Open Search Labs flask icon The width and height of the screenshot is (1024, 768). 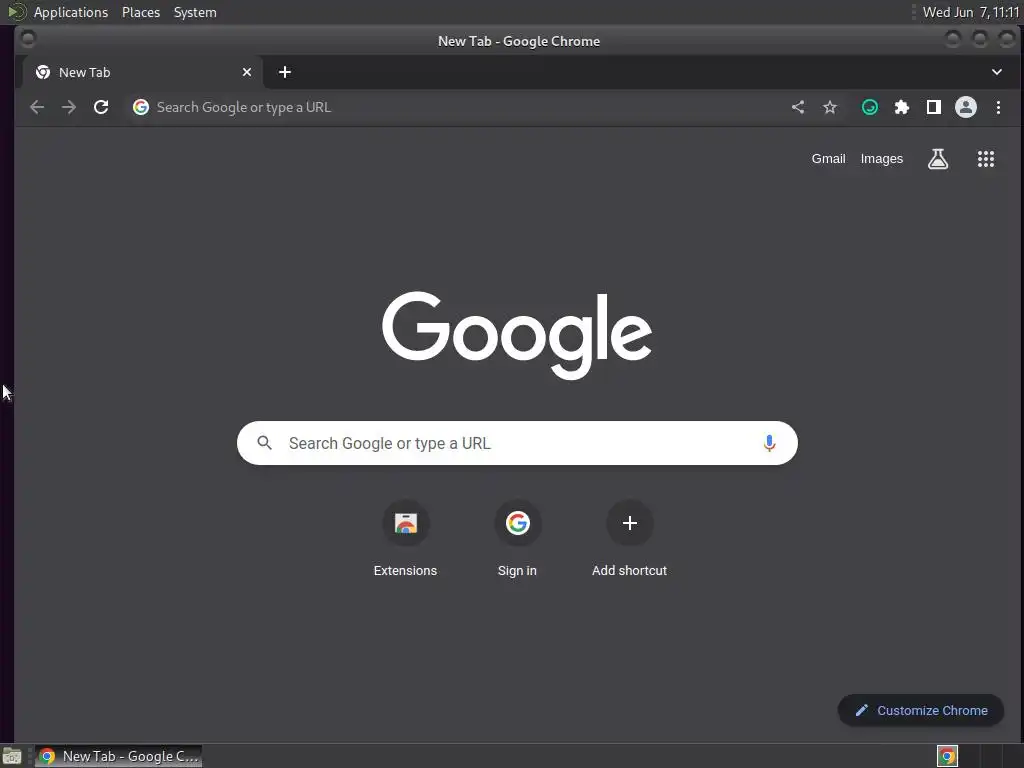tap(938, 159)
